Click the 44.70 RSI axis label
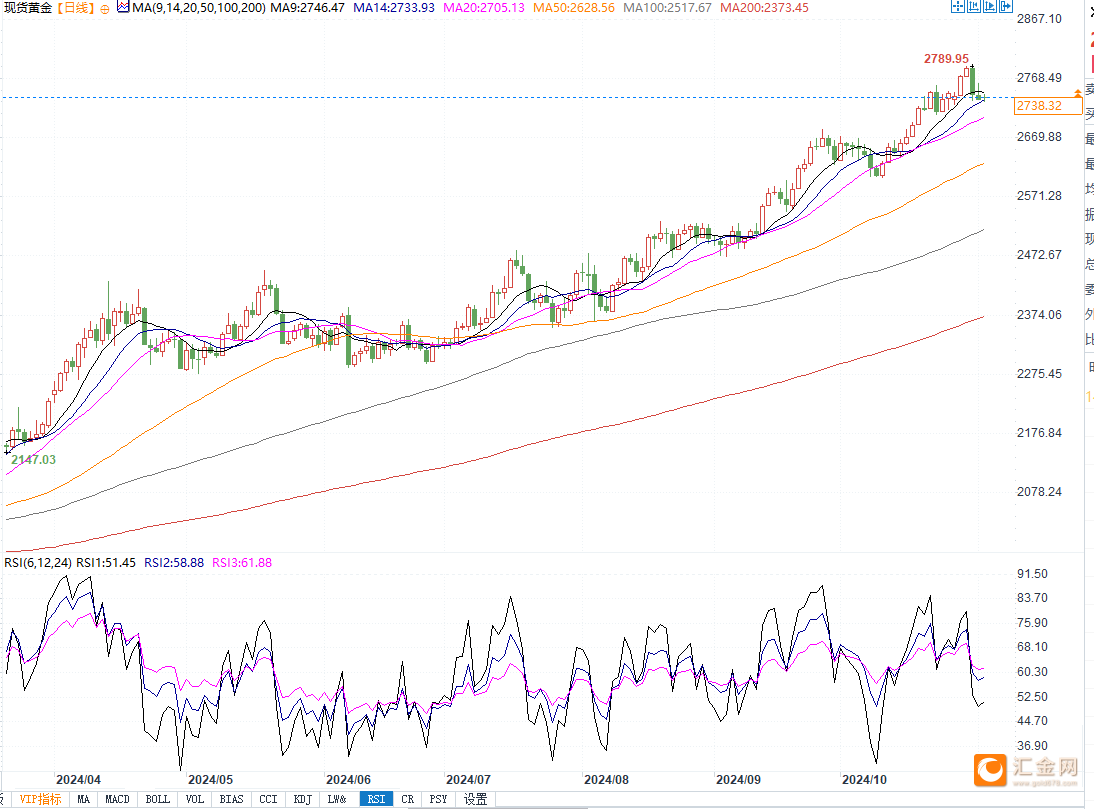This screenshot has width=1094, height=809. click(x=1033, y=720)
